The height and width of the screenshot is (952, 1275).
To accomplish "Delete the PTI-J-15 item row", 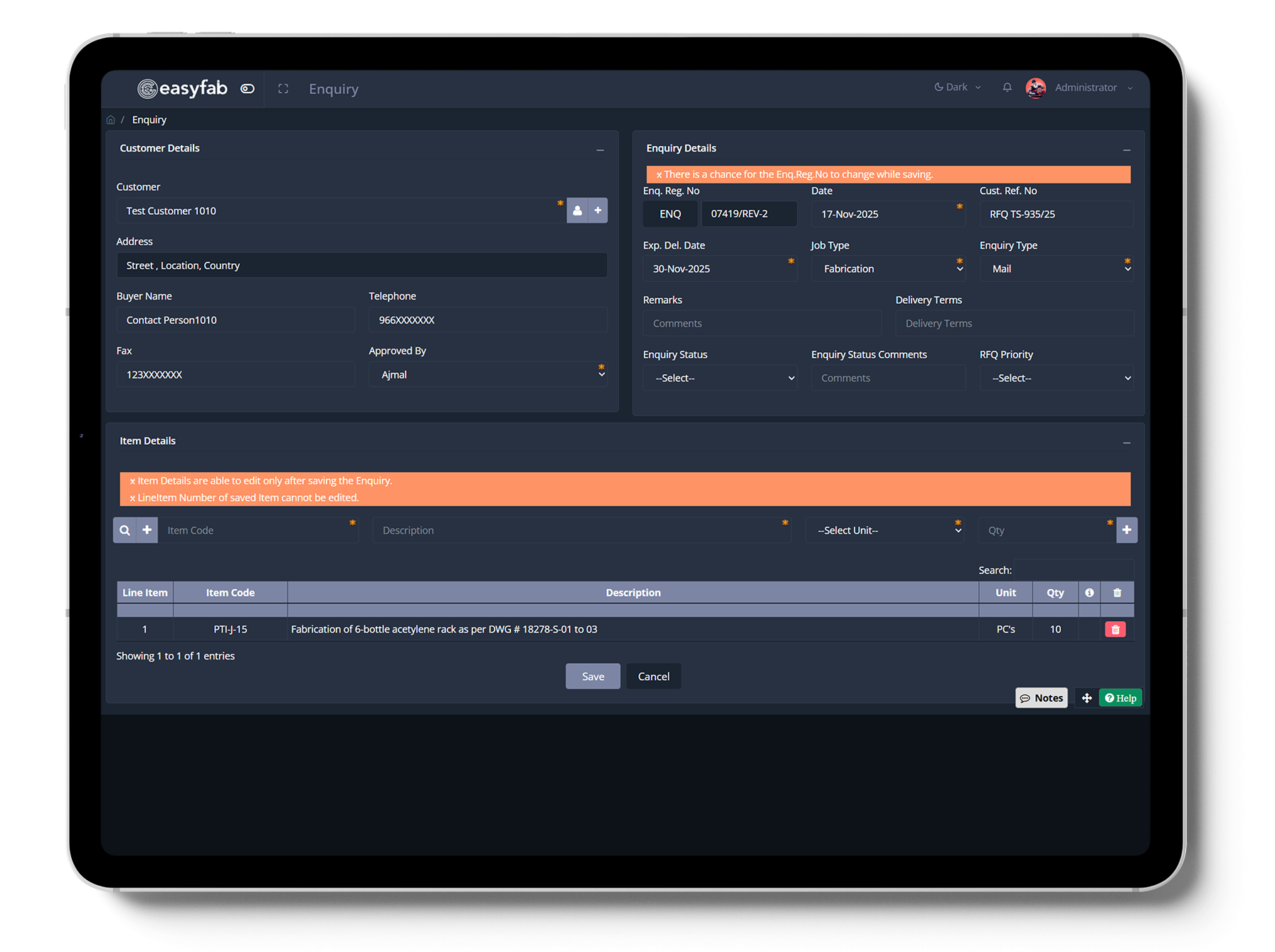I will coord(1116,630).
